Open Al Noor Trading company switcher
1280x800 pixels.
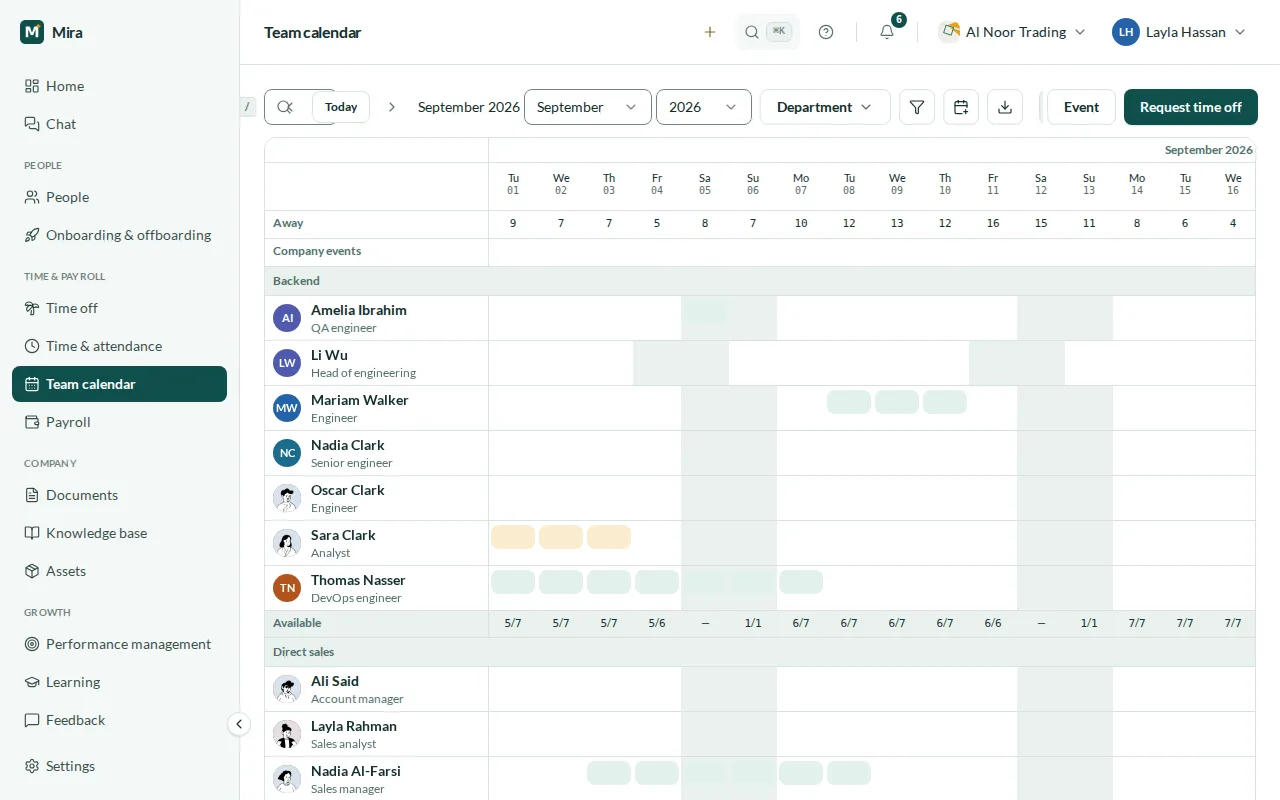tap(1012, 32)
